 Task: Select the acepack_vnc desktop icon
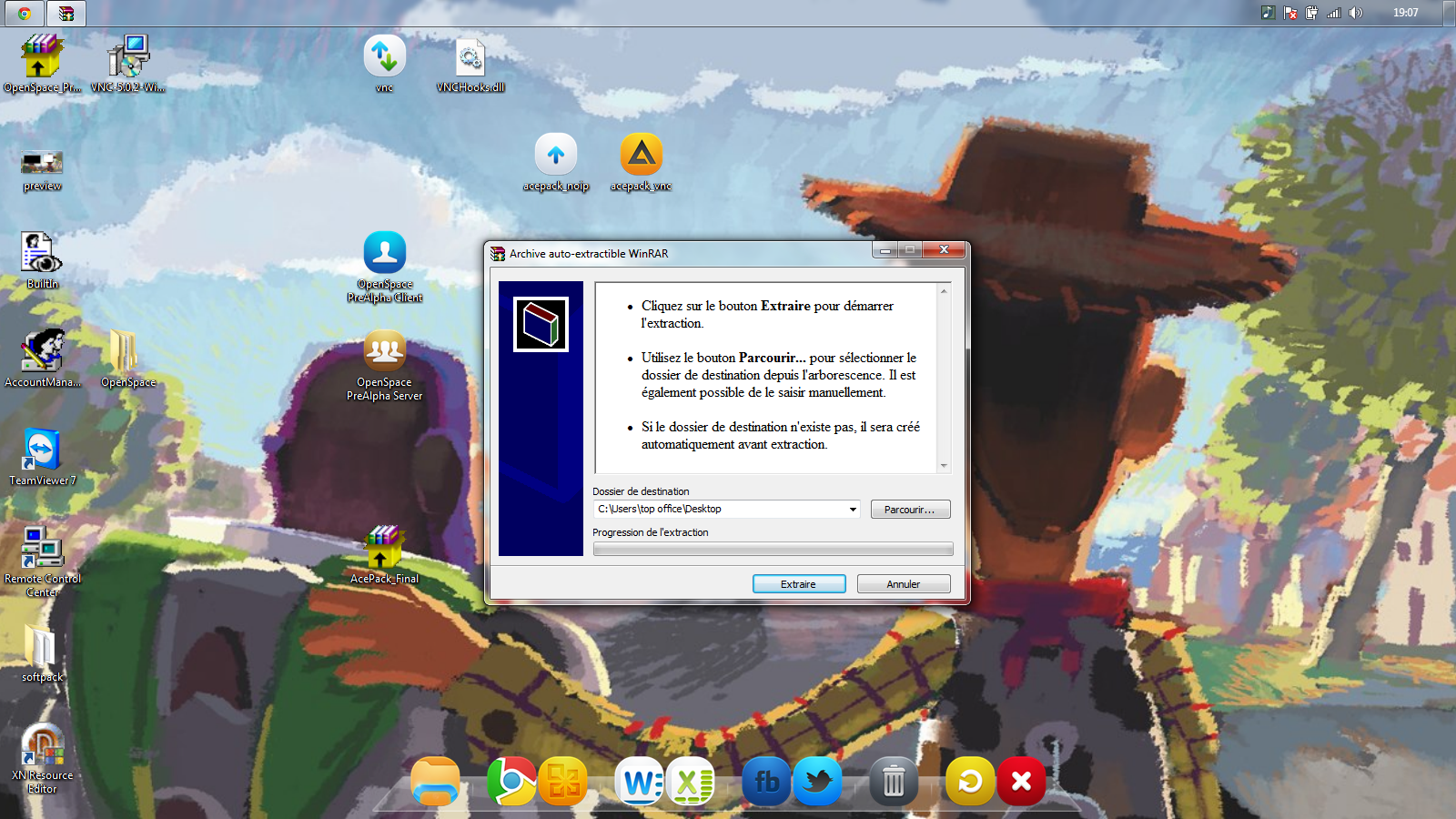coord(641,163)
